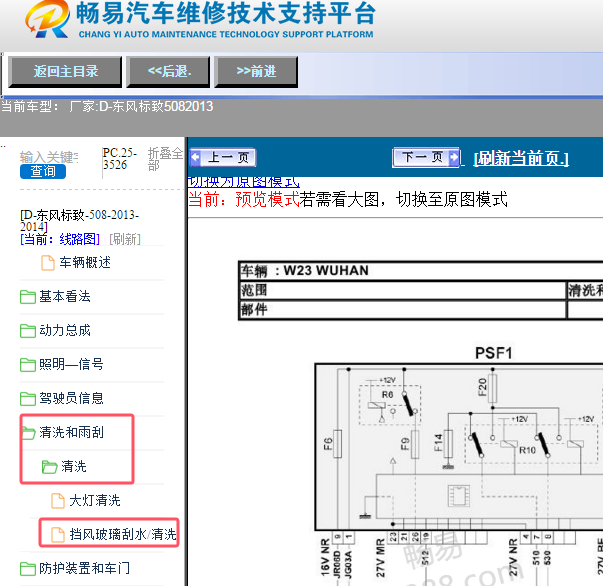The image size is (603, 586).
Task: Go to previous page 上一页
Action: click(223, 157)
